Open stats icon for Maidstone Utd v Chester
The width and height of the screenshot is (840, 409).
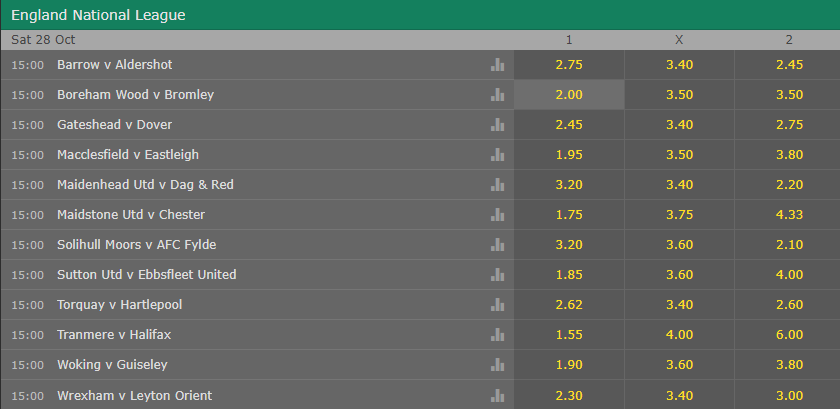497,215
